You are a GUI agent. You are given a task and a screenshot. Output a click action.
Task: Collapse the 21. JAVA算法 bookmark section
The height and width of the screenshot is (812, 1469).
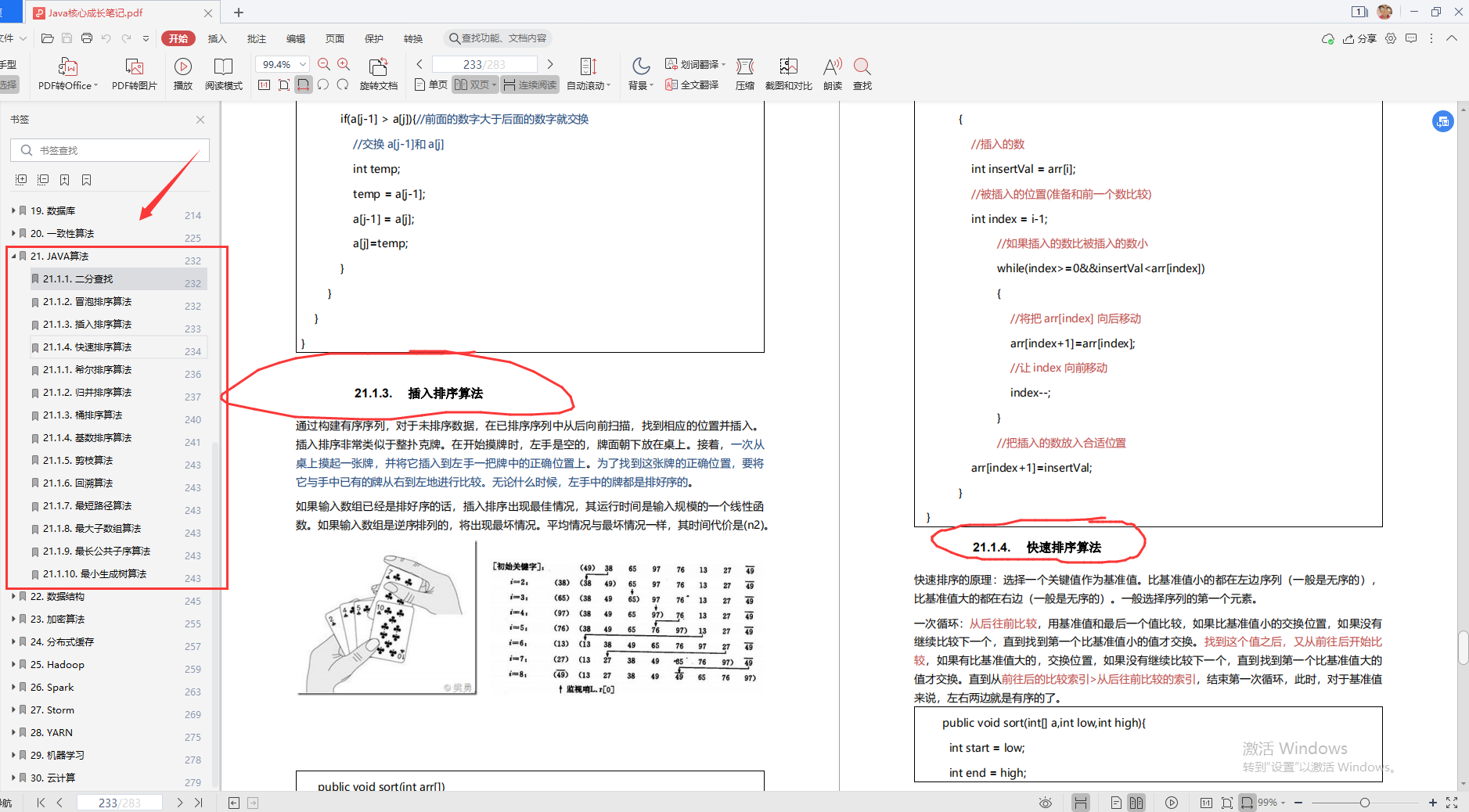[x=13, y=256]
